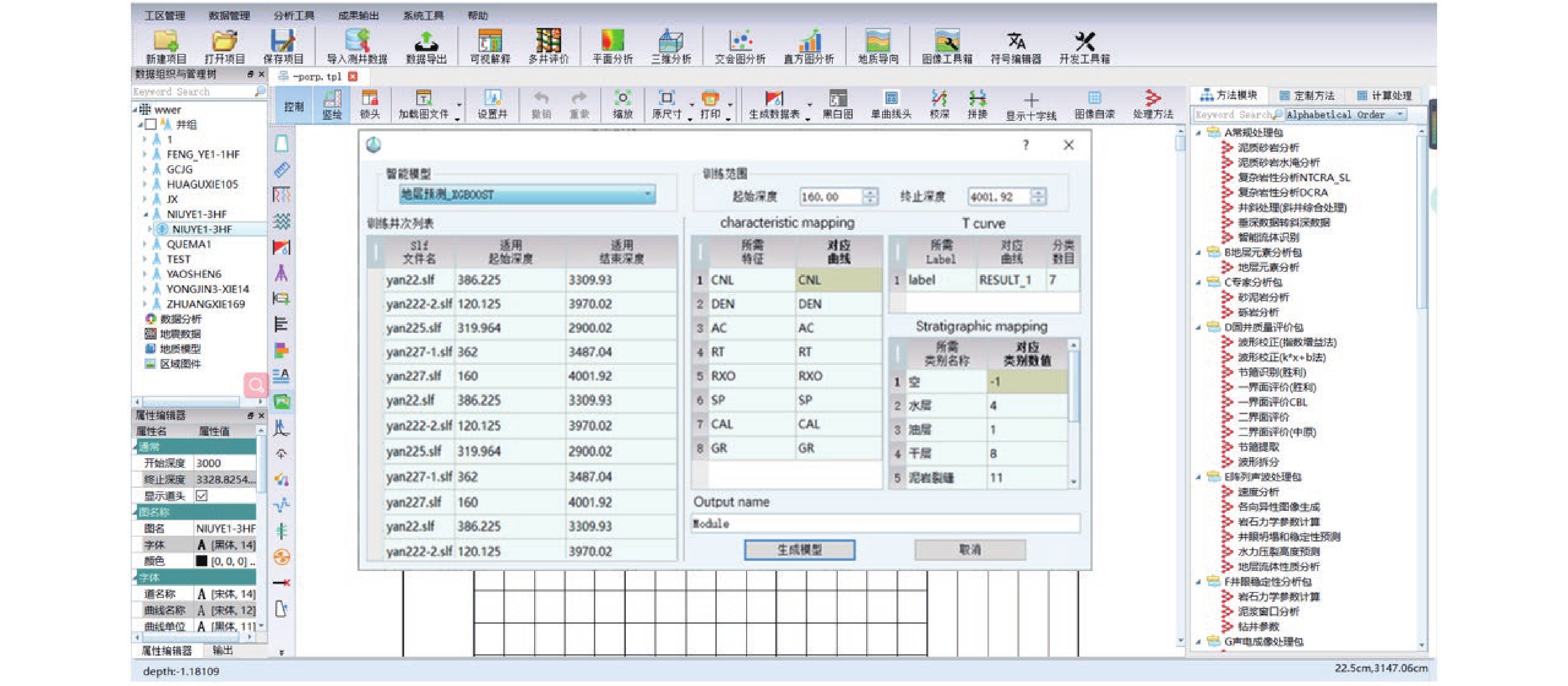Viewport: 1568px width, 686px height.
Task: Switch to the 定制方法 tab
Action: 1306,96
